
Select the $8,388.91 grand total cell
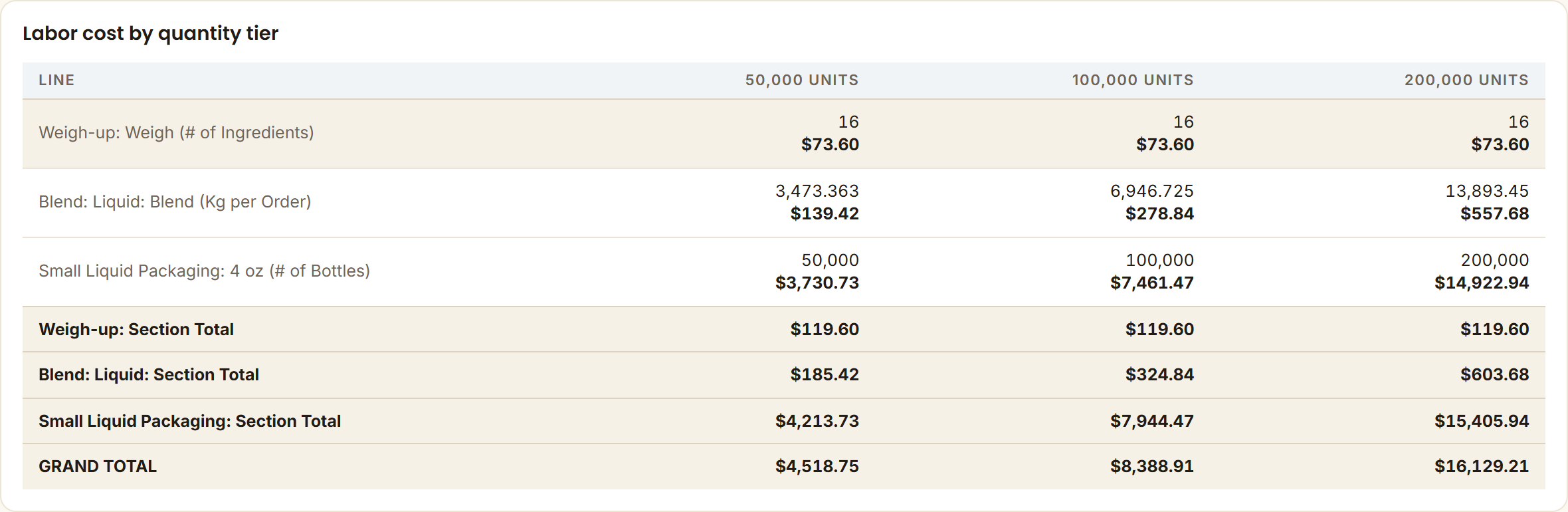(x=1152, y=466)
